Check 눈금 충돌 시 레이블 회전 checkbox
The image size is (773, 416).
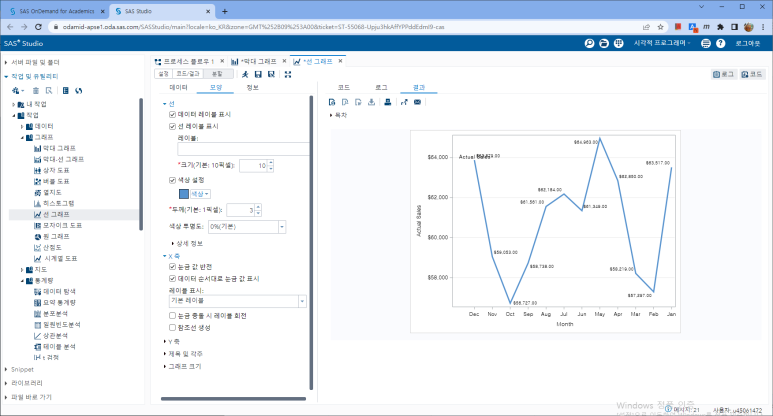173,315
